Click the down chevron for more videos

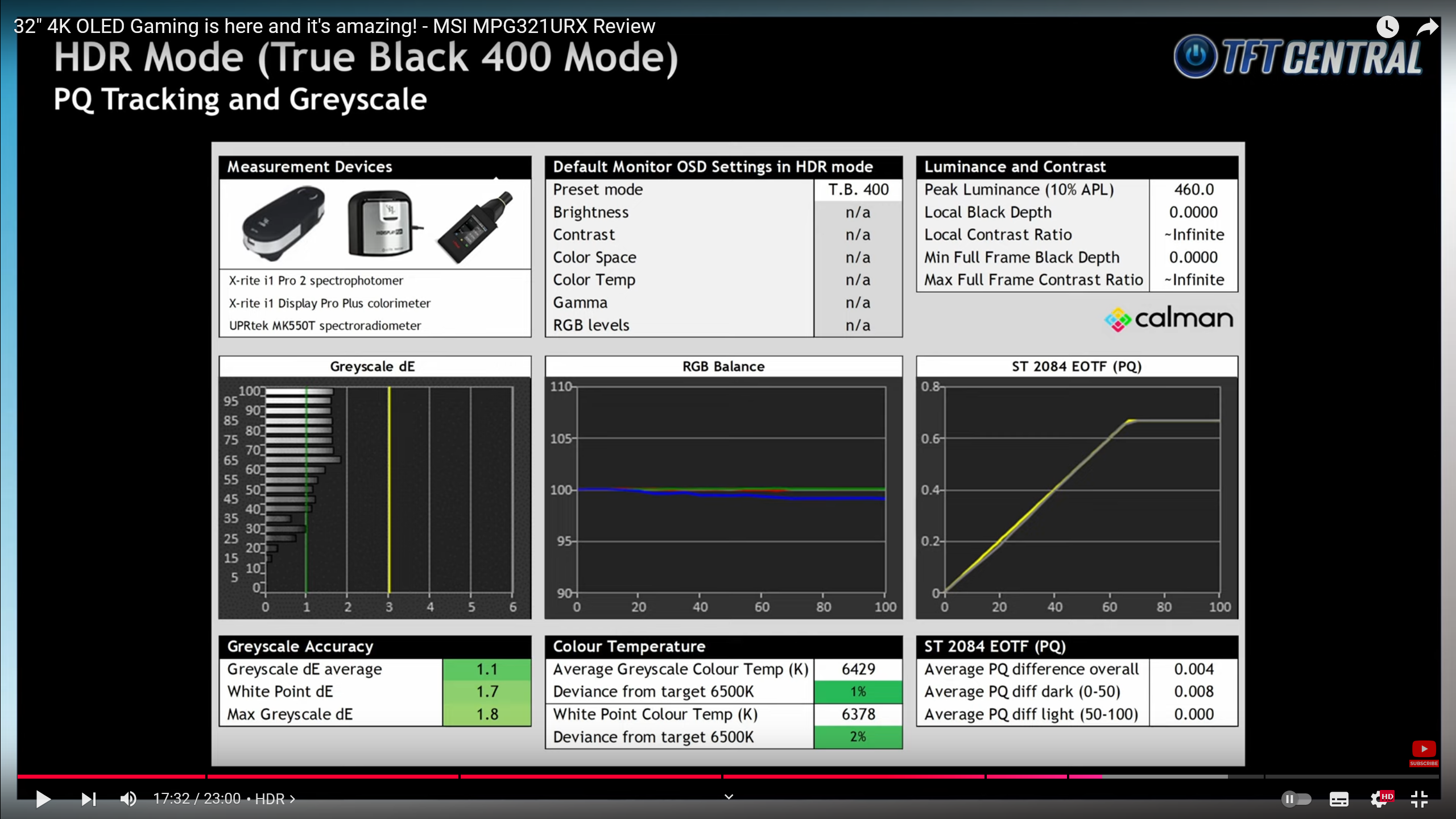click(x=729, y=797)
